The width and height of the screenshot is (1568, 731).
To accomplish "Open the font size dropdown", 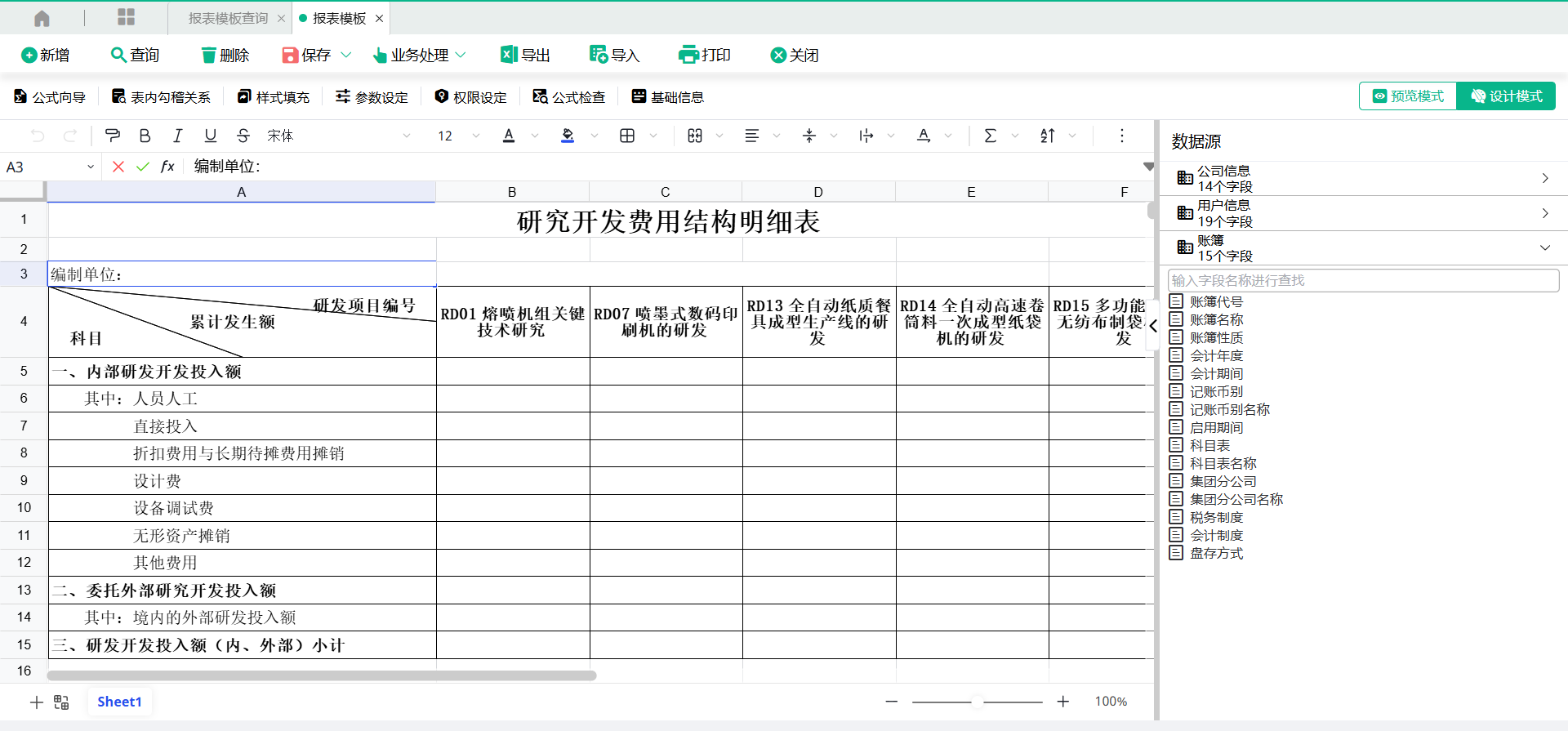I will pos(476,136).
